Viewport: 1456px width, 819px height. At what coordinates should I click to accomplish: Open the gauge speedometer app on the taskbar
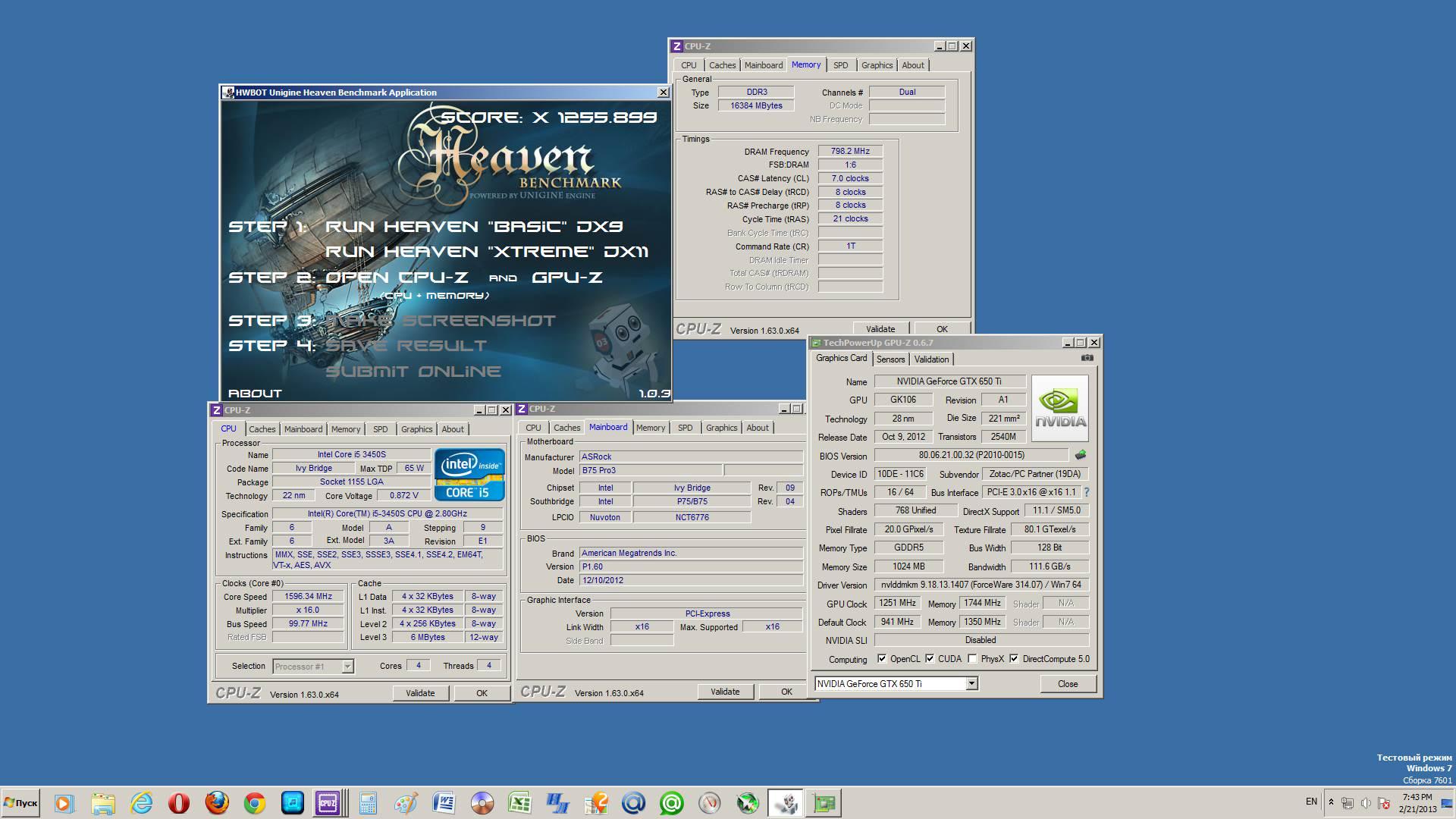coord(710,803)
